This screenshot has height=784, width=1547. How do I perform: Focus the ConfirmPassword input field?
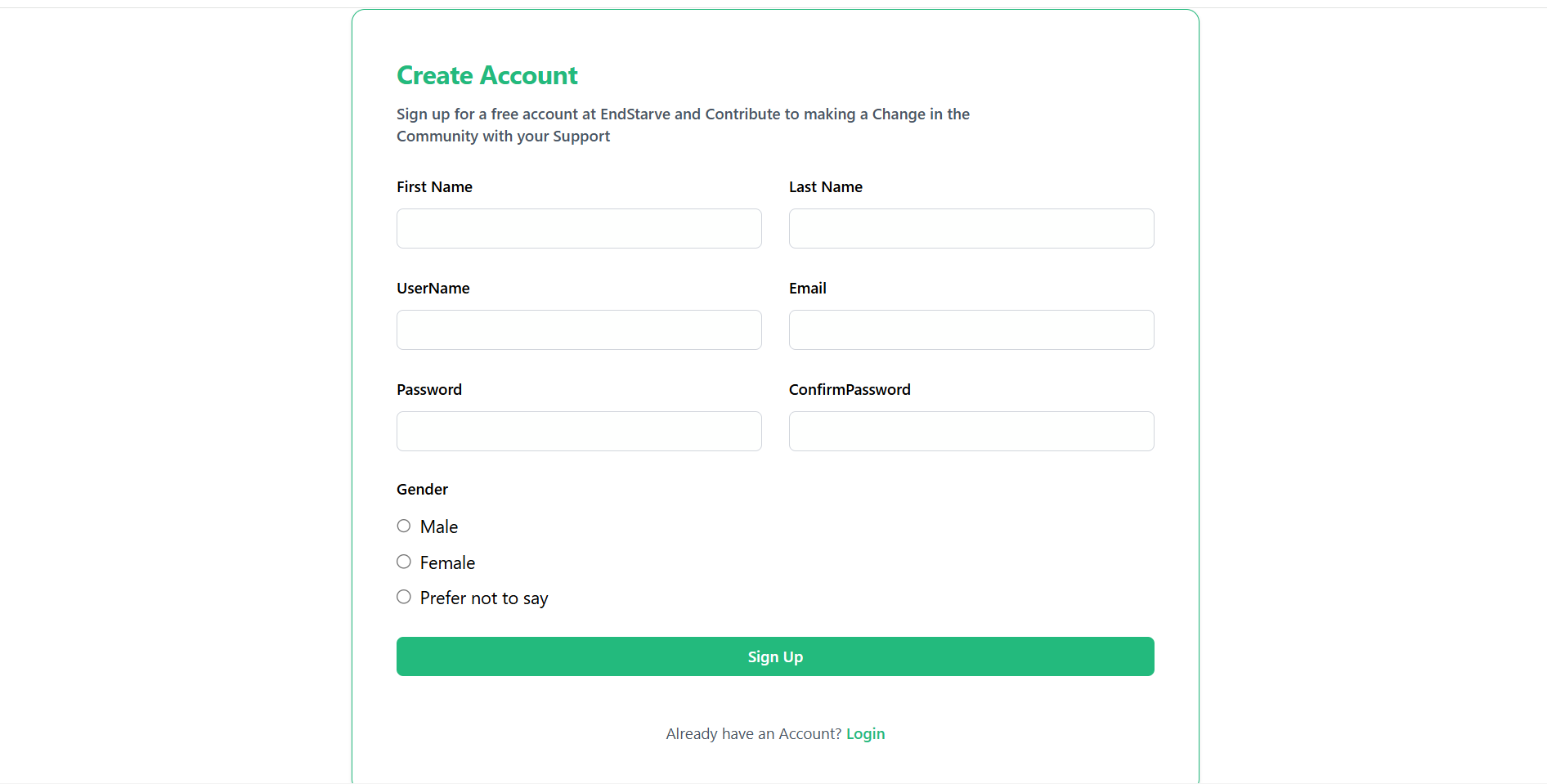tap(971, 432)
